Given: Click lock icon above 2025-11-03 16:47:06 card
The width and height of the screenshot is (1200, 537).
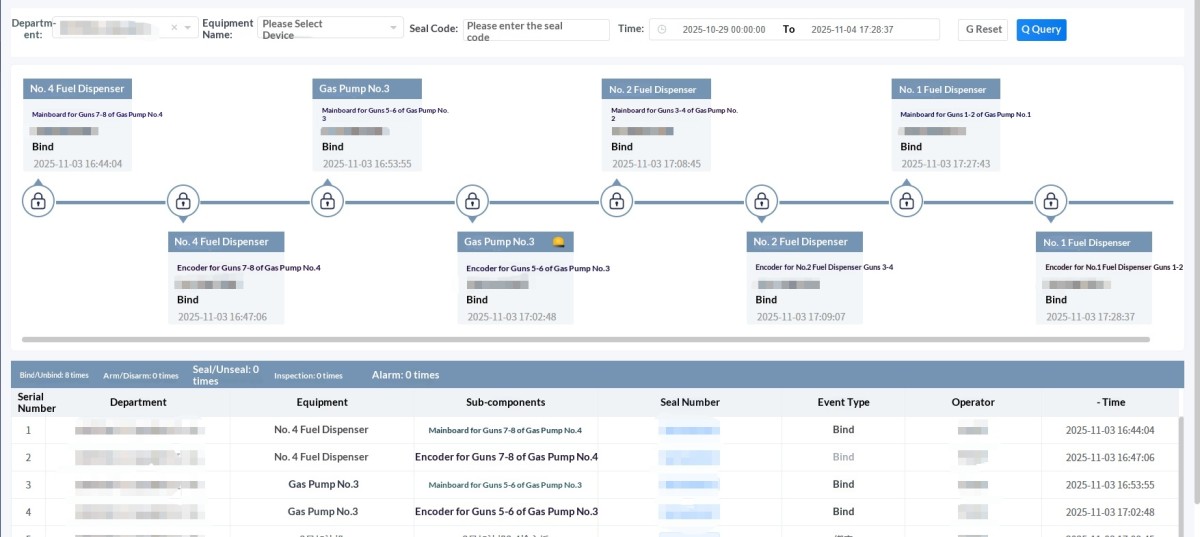Looking at the screenshot, I should (183, 201).
